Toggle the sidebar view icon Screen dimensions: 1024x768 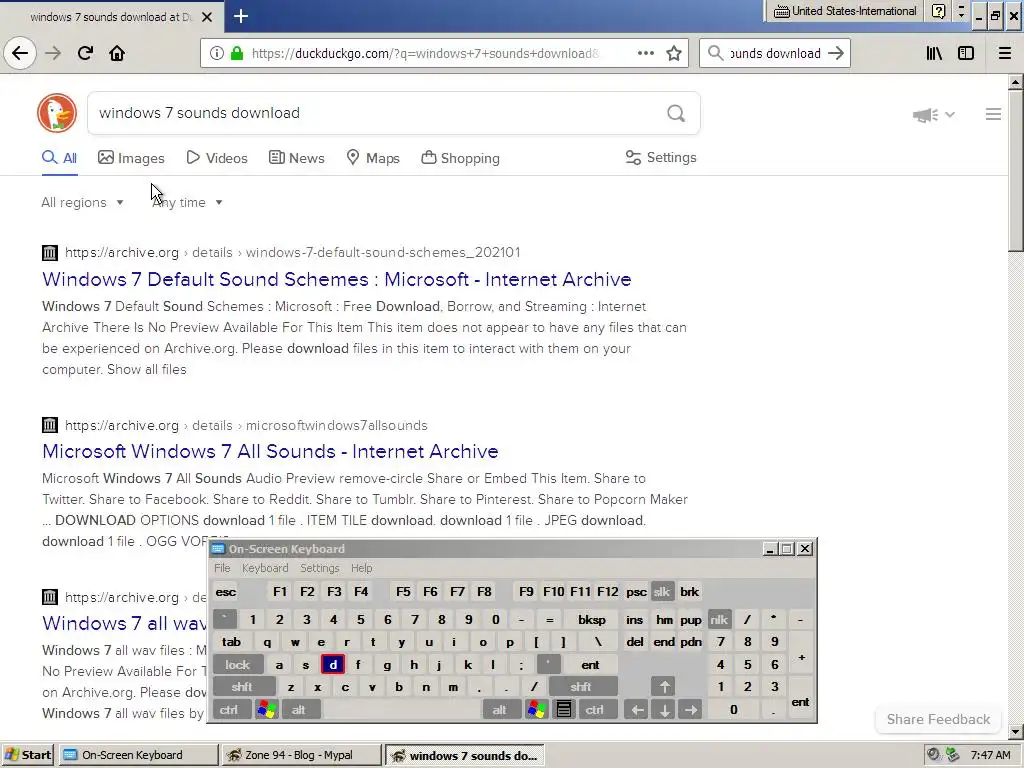(x=966, y=54)
